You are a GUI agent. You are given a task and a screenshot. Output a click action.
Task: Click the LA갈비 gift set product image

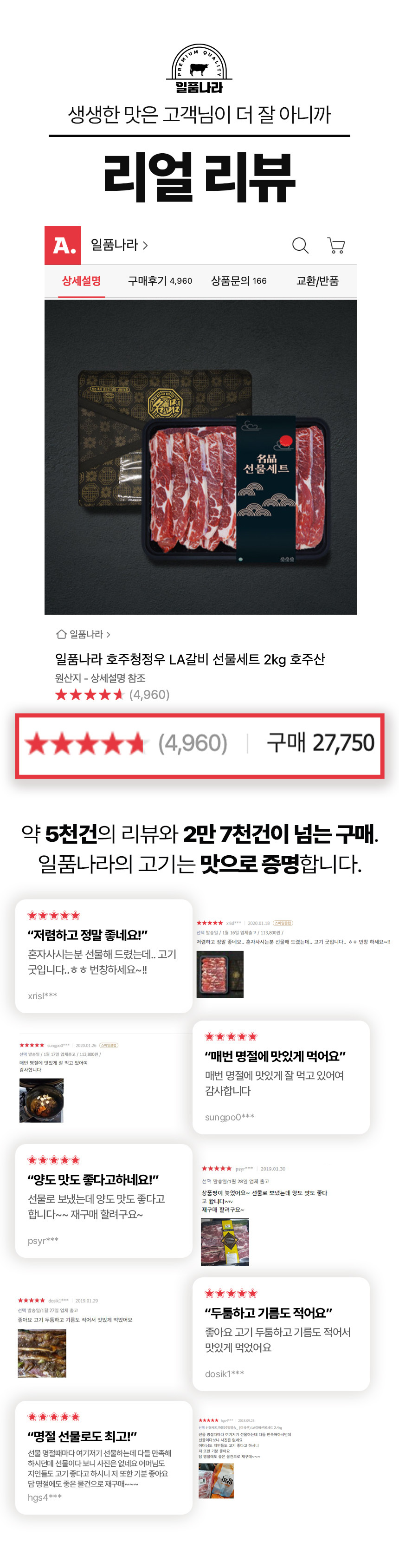200,457
